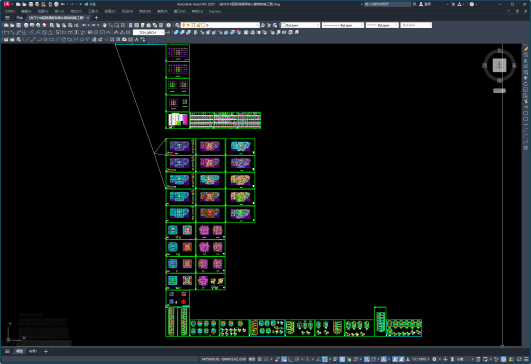Open the Autodesk App Store cart icon

pyautogui.click(x=453, y=4)
